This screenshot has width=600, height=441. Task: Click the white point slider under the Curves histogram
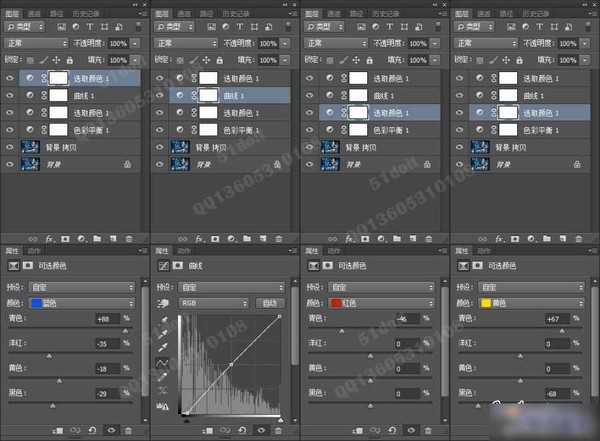tap(279, 418)
